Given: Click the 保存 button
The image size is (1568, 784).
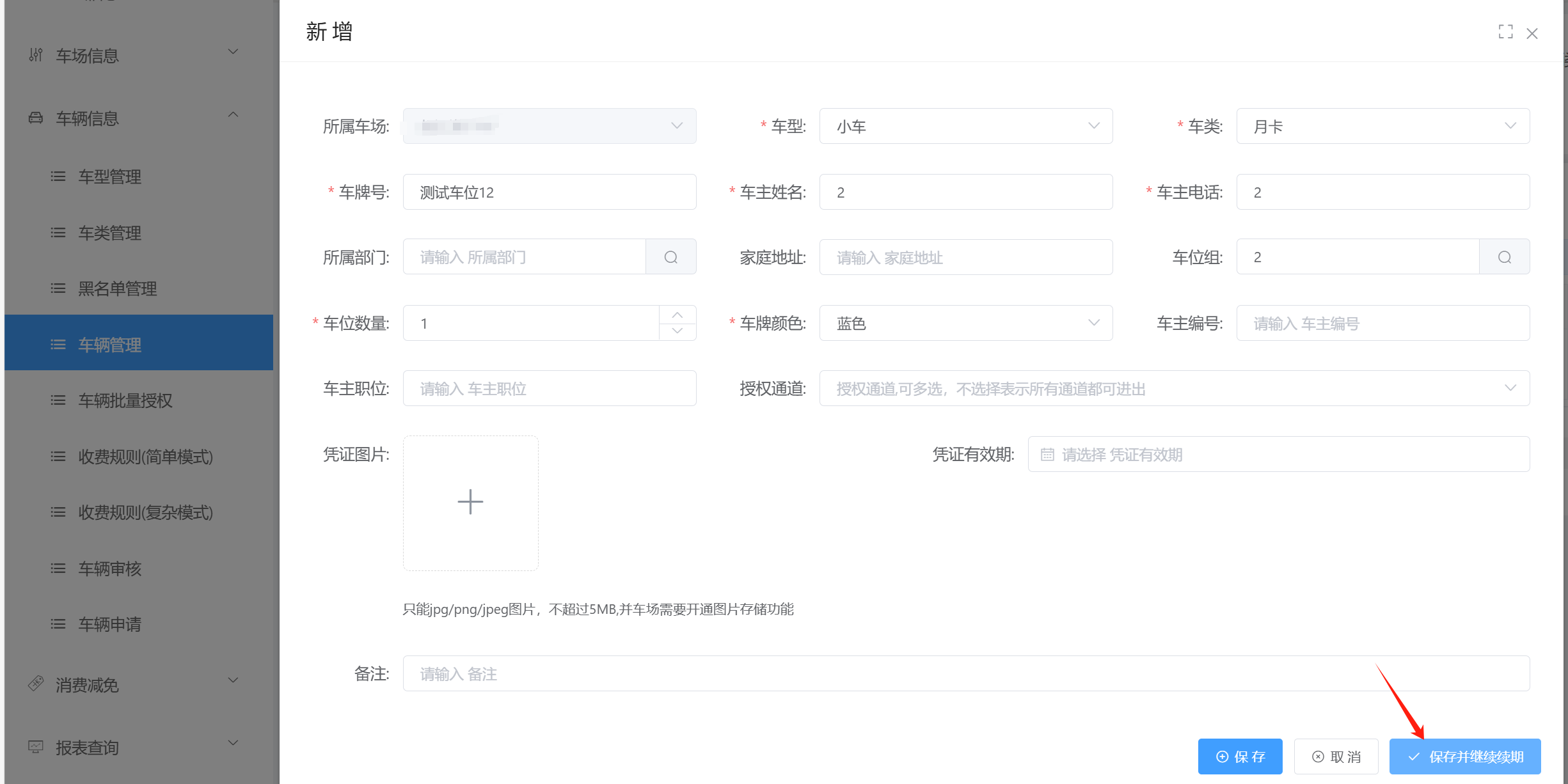Looking at the screenshot, I should click(x=1240, y=757).
